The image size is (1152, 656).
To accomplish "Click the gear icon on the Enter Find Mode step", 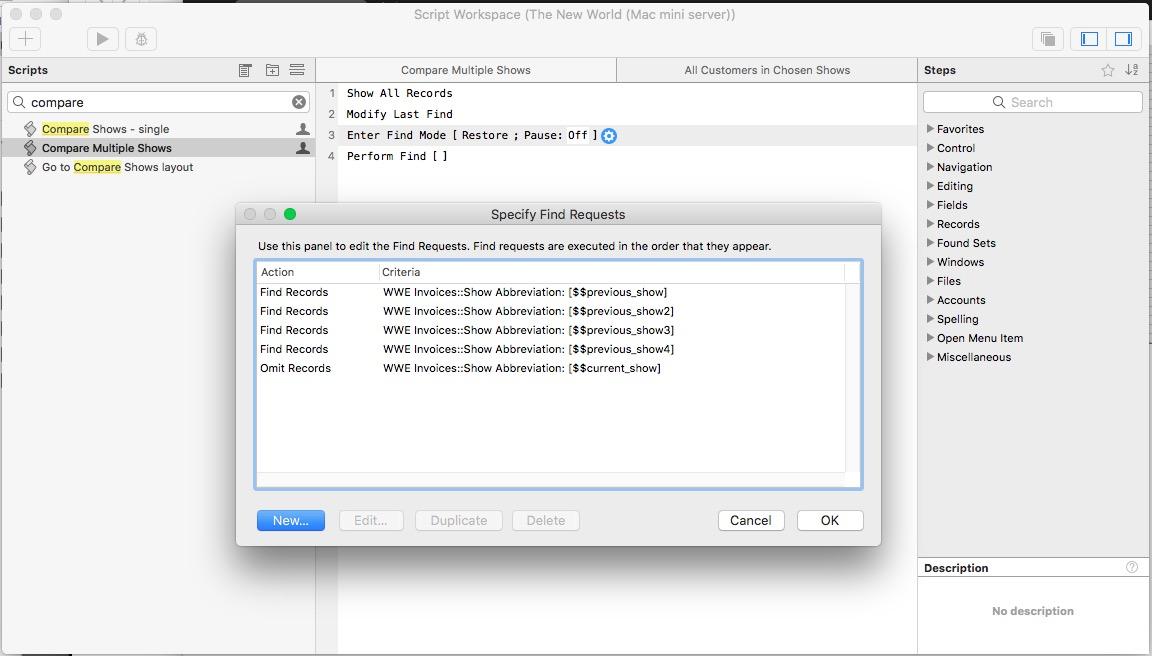I will coord(609,136).
